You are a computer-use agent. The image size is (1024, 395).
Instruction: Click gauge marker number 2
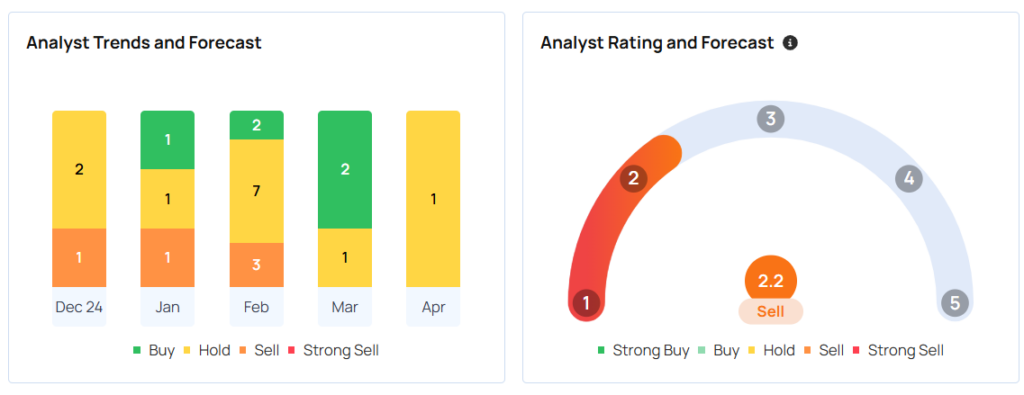click(633, 178)
